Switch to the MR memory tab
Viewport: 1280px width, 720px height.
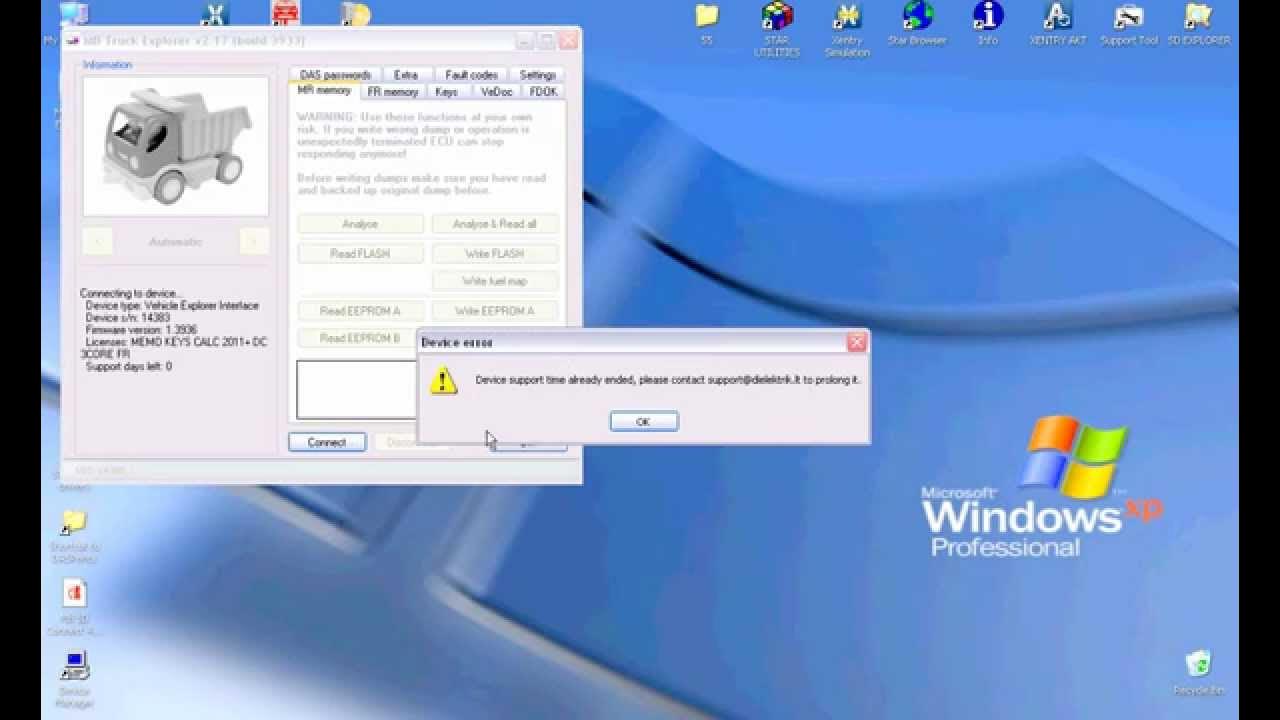[324, 90]
